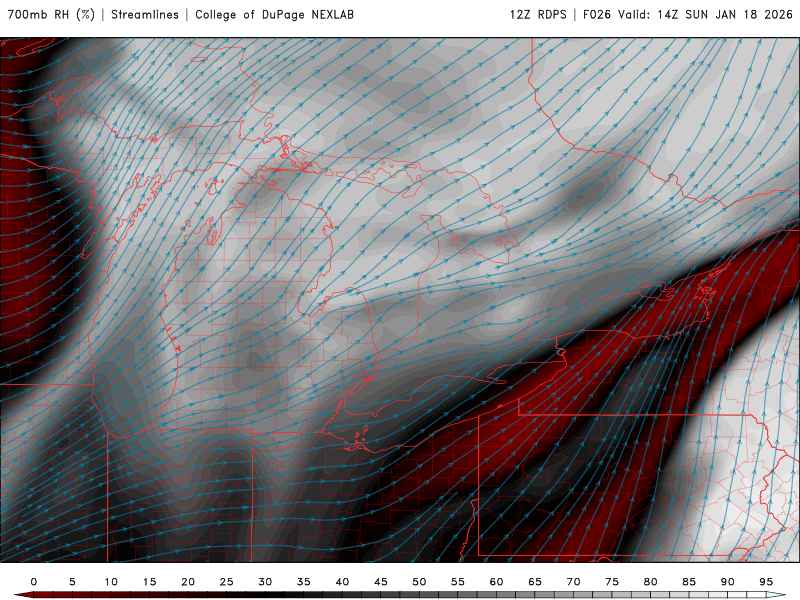Click legend value "75" on color scale
This screenshot has width=800, height=600.
(x=612, y=582)
